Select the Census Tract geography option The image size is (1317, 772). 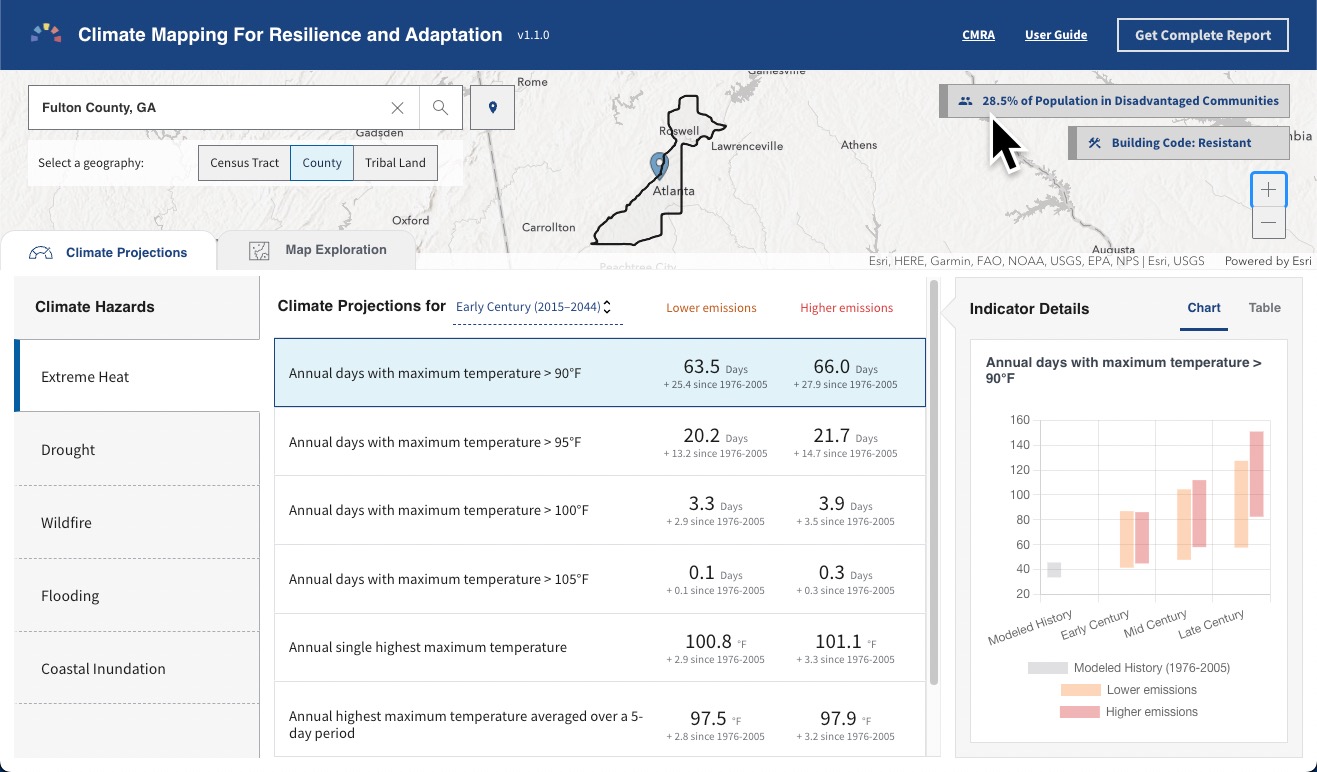click(244, 162)
